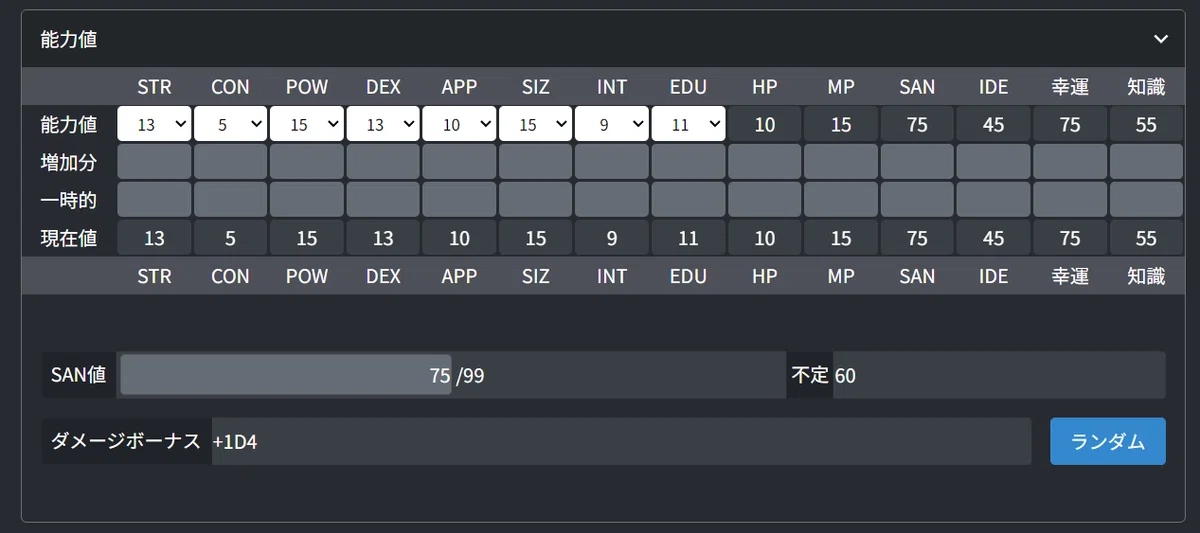1200x533 pixels.
Task: Click the 不定 value field
Action: point(999,375)
